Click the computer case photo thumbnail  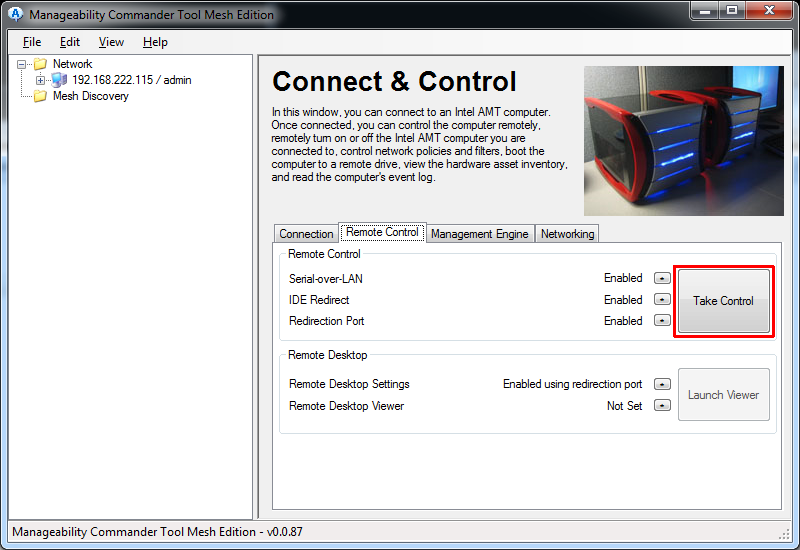(x=684, y=141)
